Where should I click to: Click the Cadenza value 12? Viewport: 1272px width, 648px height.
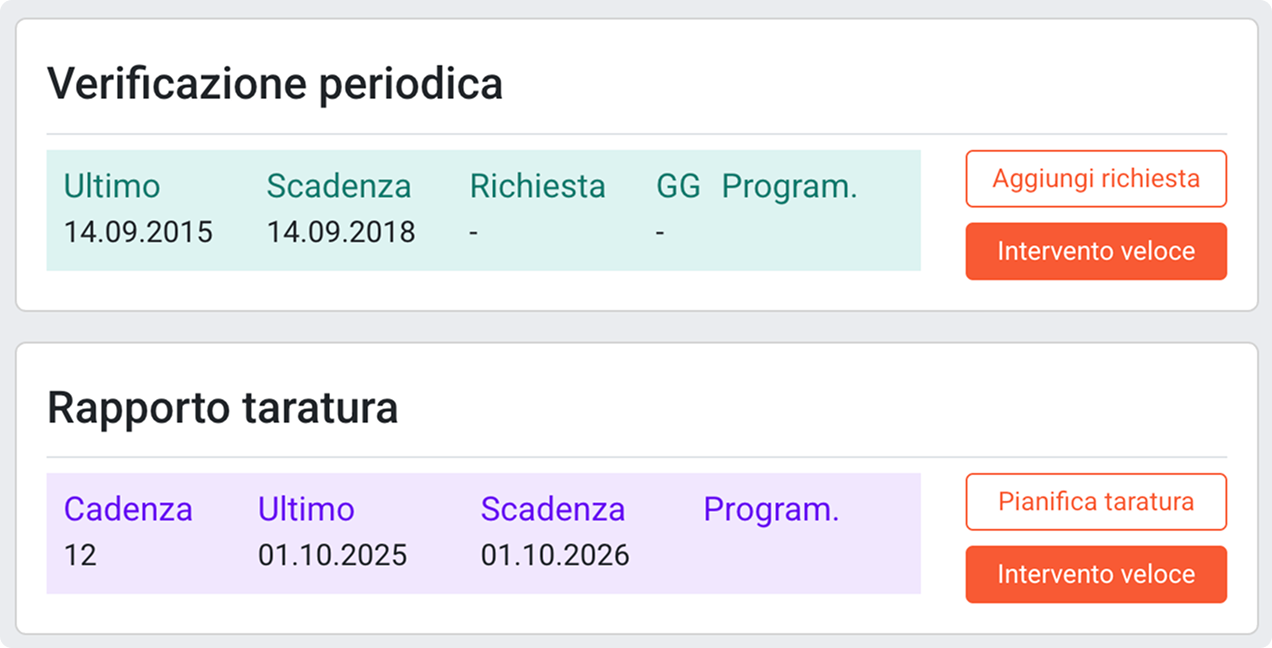click(80, 555)
